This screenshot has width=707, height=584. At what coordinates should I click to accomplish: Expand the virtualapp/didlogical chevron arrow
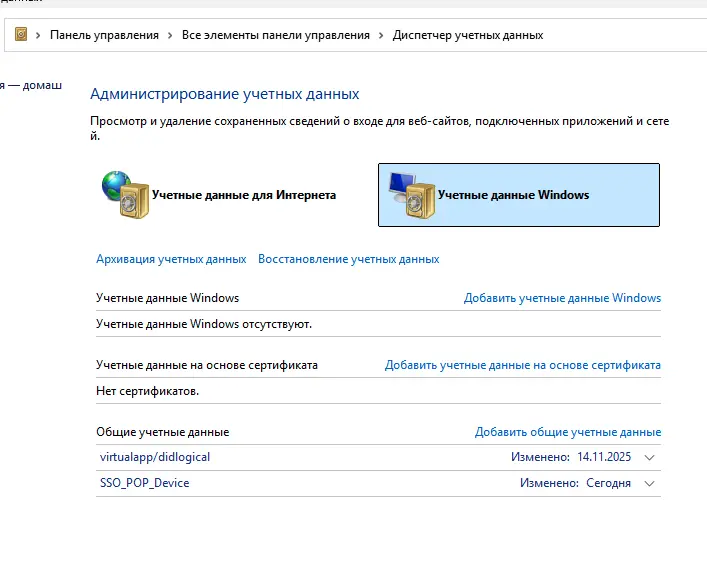[x=650, y=458]
